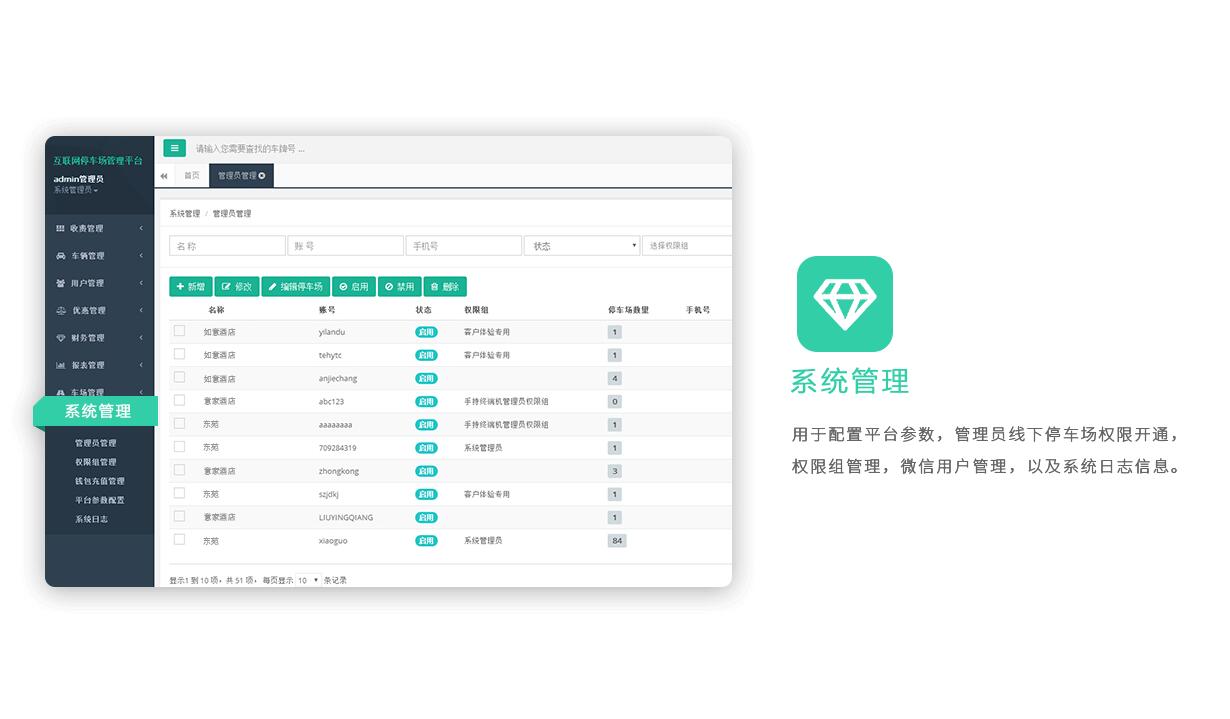Click the 新增 add button
The width and height of the screenshot is (1230, 719).
pyautogui.click(x=190, y=287)
